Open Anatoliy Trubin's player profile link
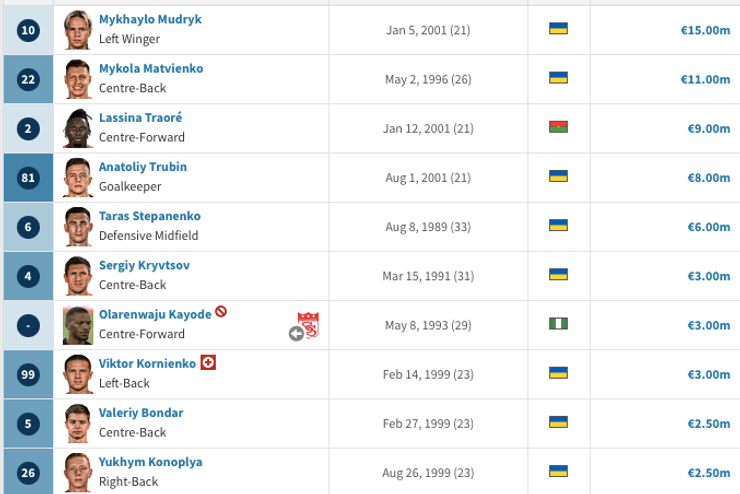740x494 pixels. click(143, 167)
